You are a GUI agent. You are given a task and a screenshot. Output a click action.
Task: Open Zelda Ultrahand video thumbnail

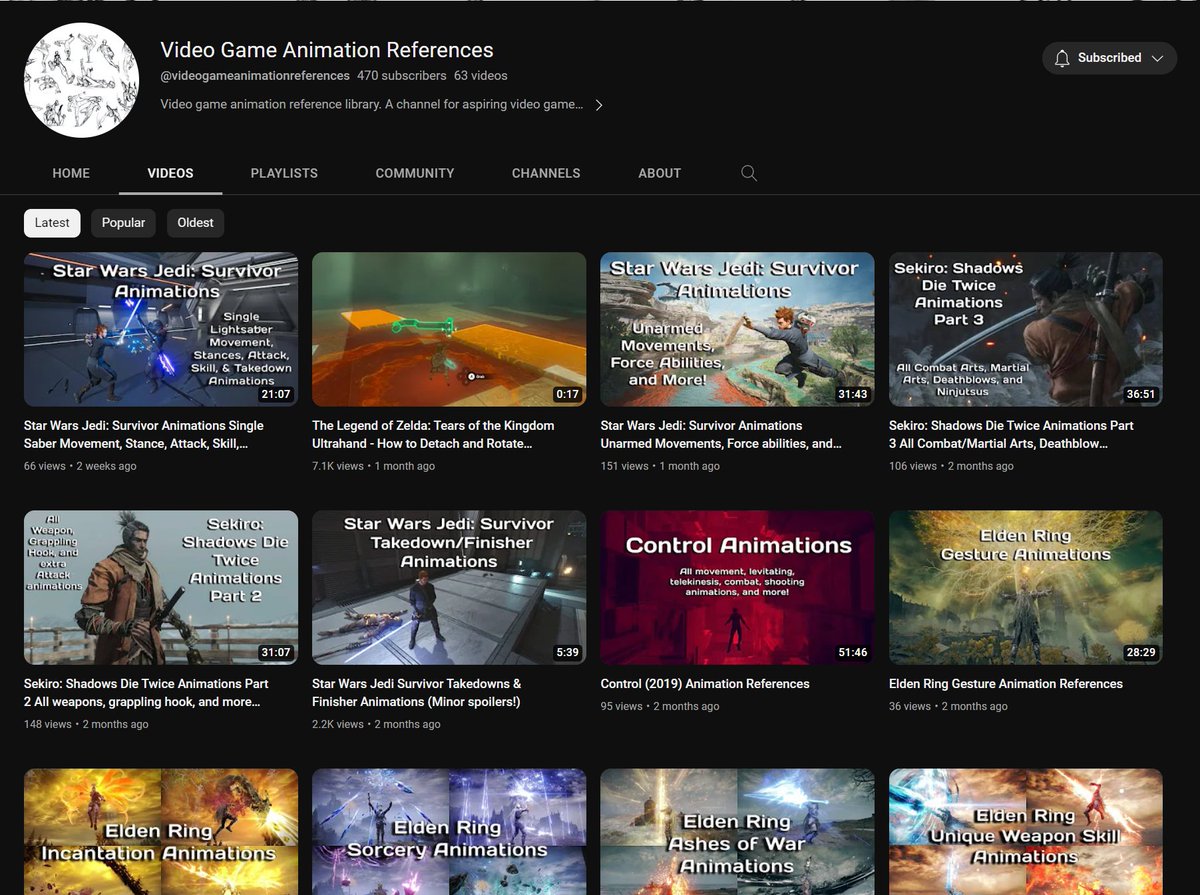click(x=449, y=329)
